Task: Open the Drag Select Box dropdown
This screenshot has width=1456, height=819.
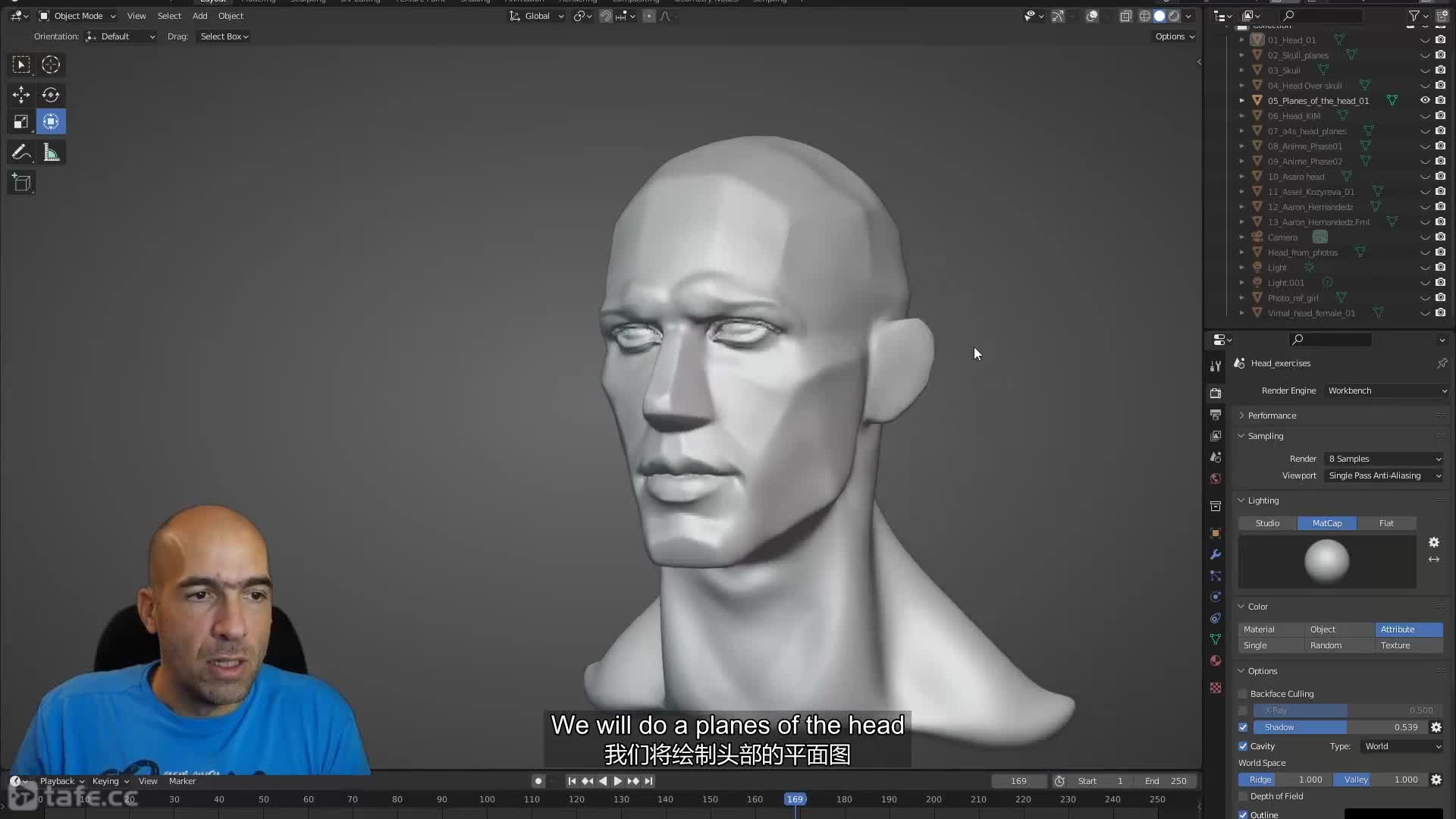Action: point(224,36)
